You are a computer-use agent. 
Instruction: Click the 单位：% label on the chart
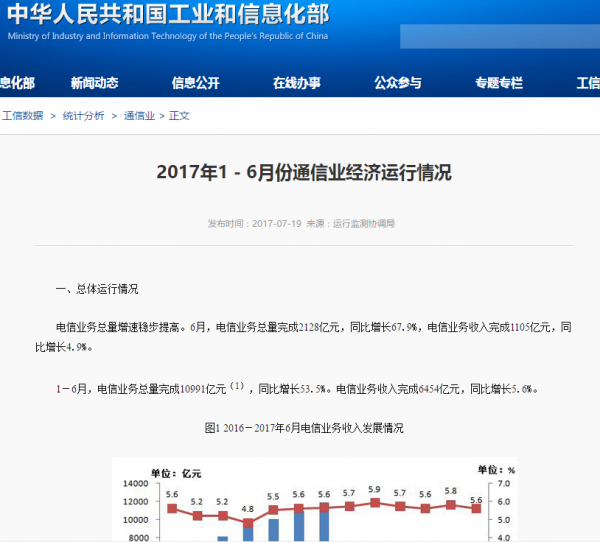(x=496, y=470)
